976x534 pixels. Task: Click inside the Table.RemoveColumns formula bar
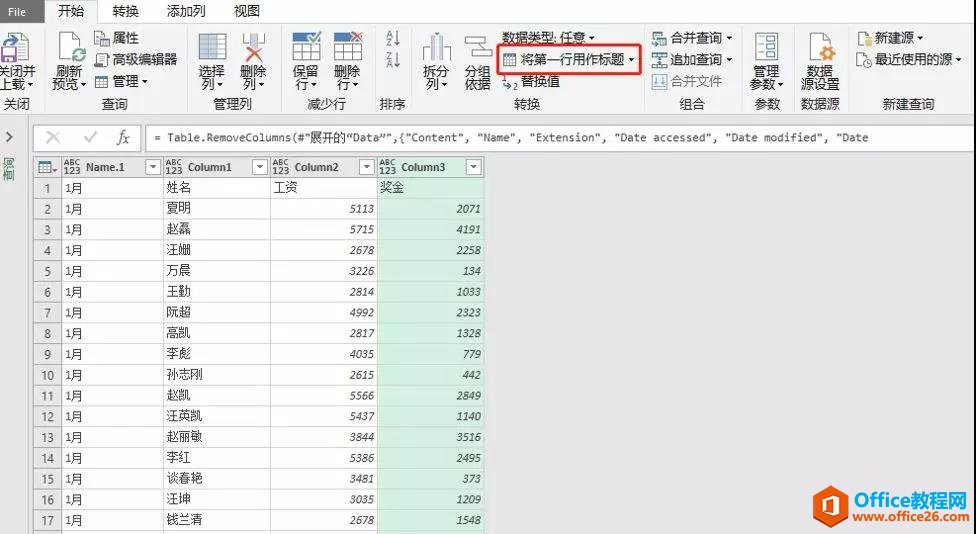point(558,138)
